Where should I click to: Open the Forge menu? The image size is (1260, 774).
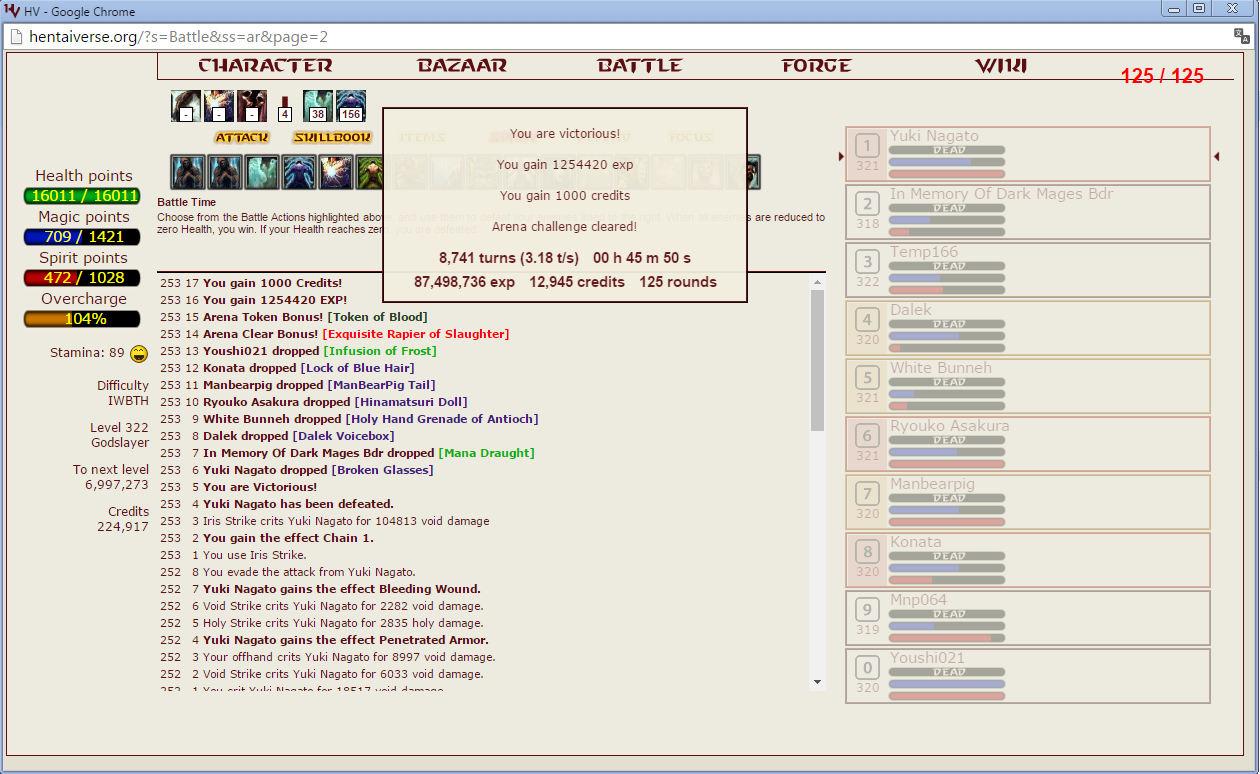point(817,66)
